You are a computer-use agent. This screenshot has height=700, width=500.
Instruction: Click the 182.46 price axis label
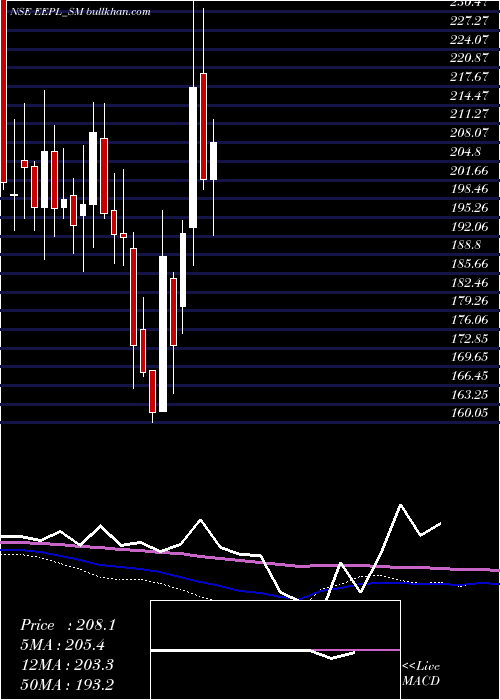pos(469,283)
